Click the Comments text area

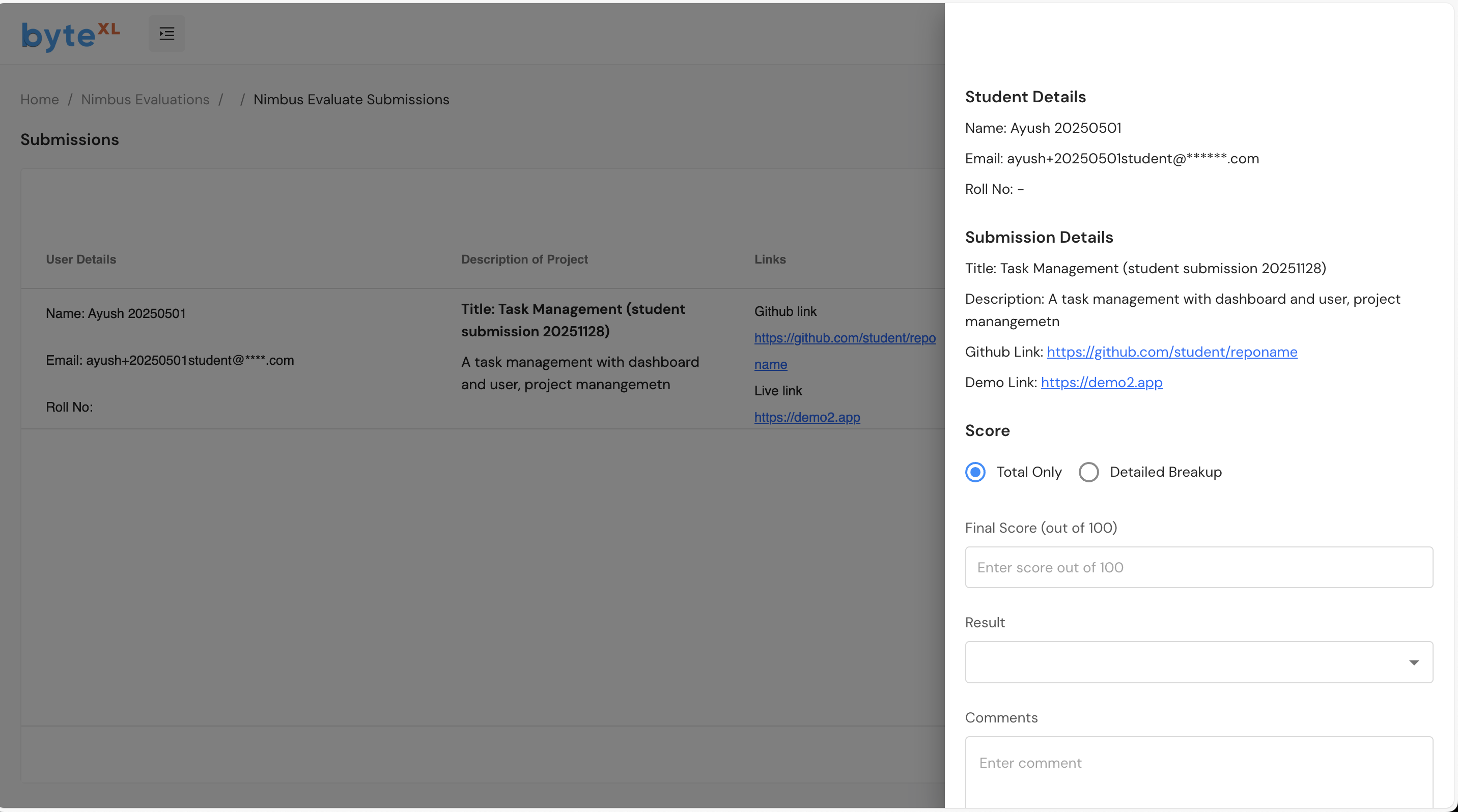tap(1198, 771)
